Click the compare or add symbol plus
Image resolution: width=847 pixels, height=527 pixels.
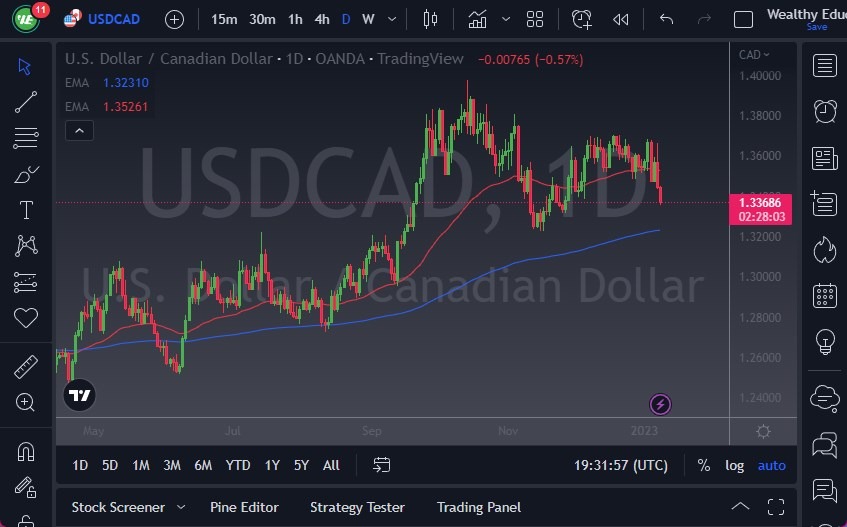pos(174,20)
